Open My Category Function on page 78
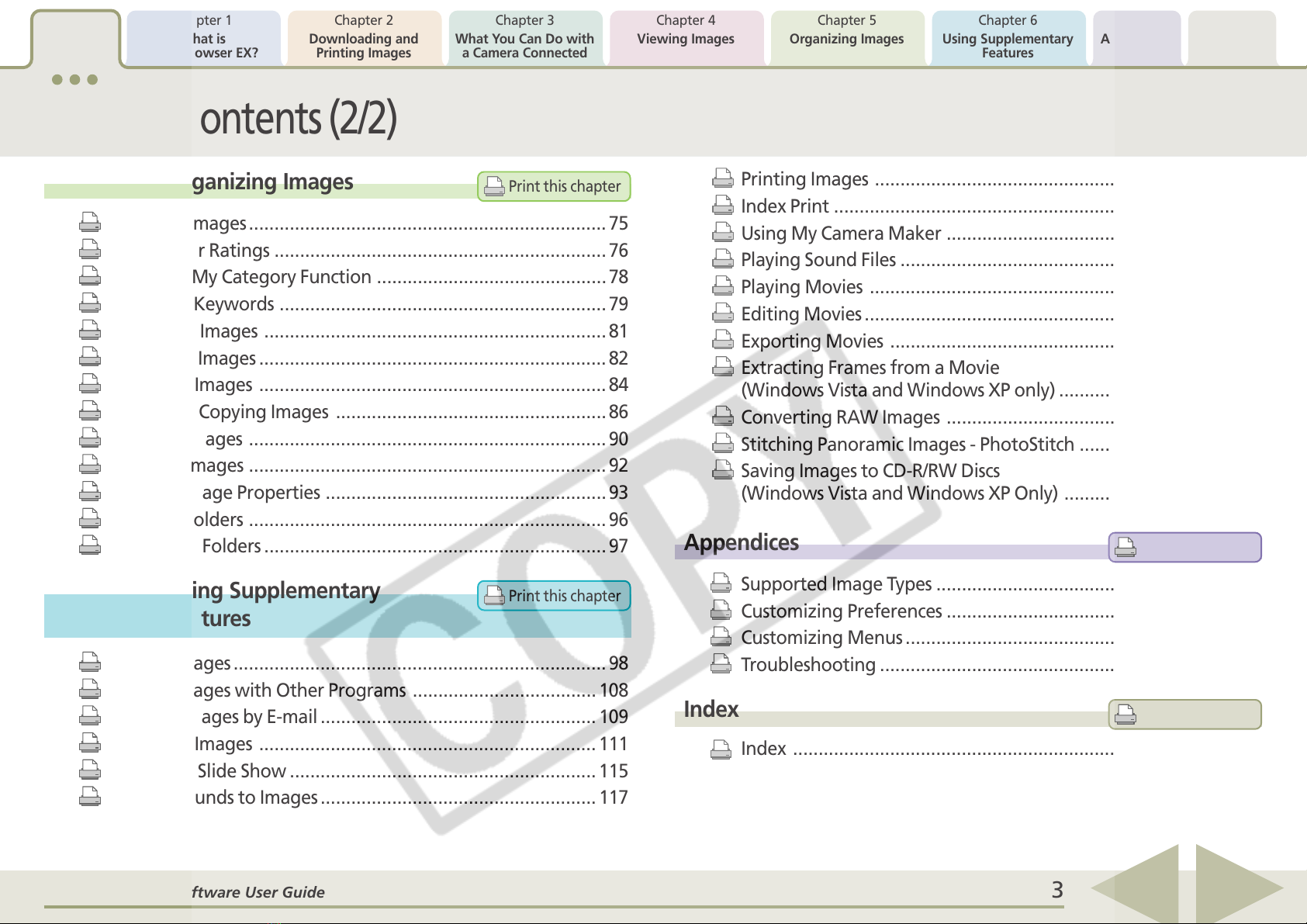 410,277
